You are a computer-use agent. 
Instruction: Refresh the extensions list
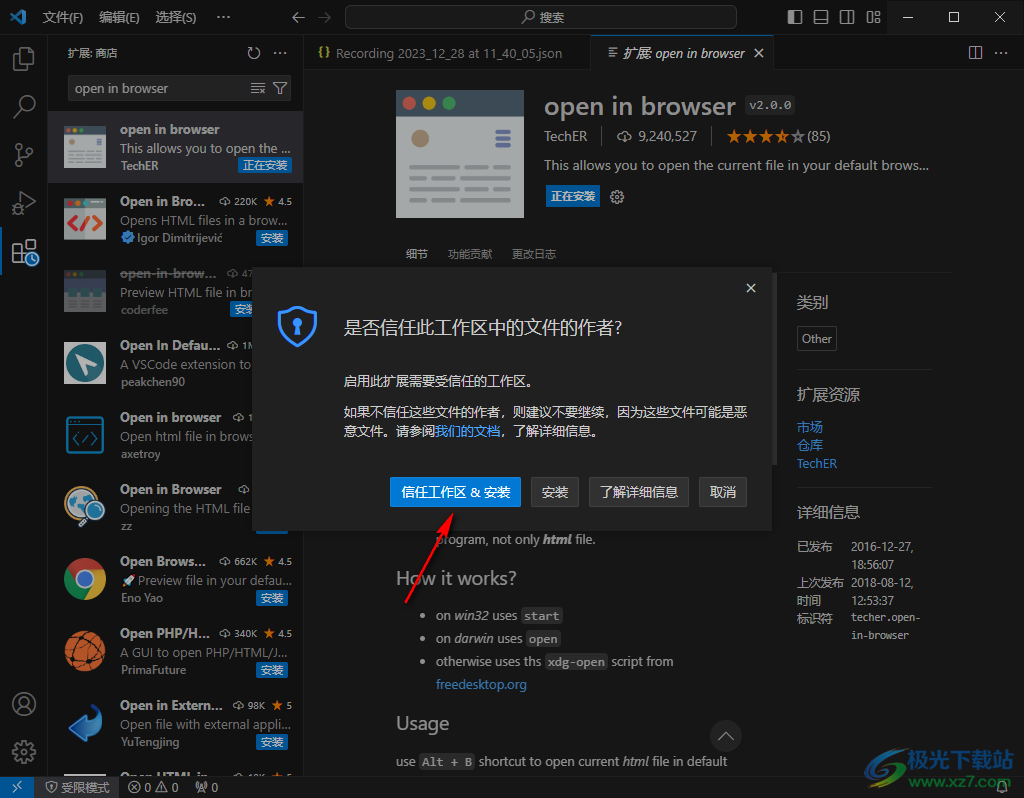(x=254, y=53)
